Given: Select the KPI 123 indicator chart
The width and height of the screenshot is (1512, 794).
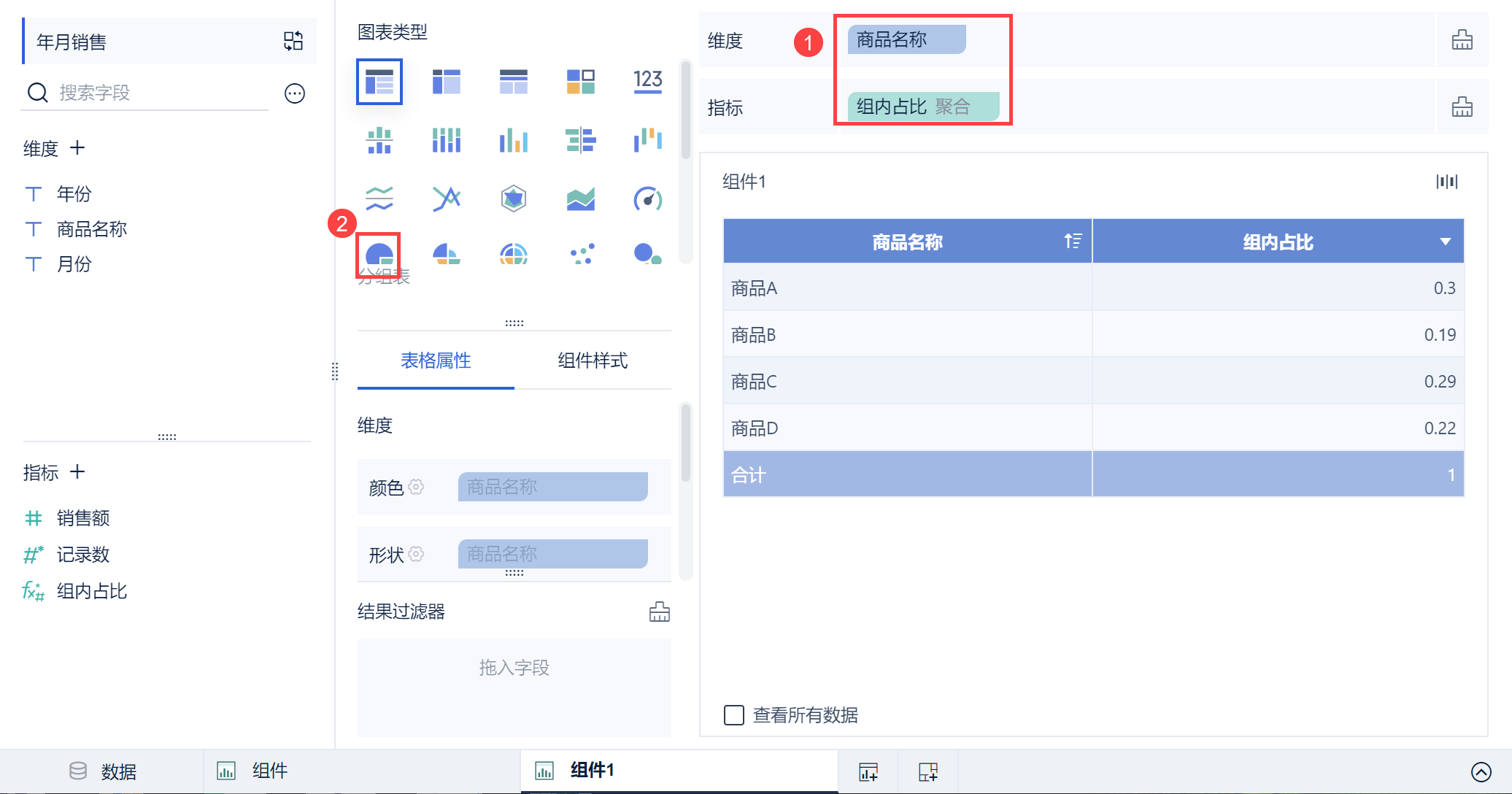Looking at the screenshot, I should (647, 81).
